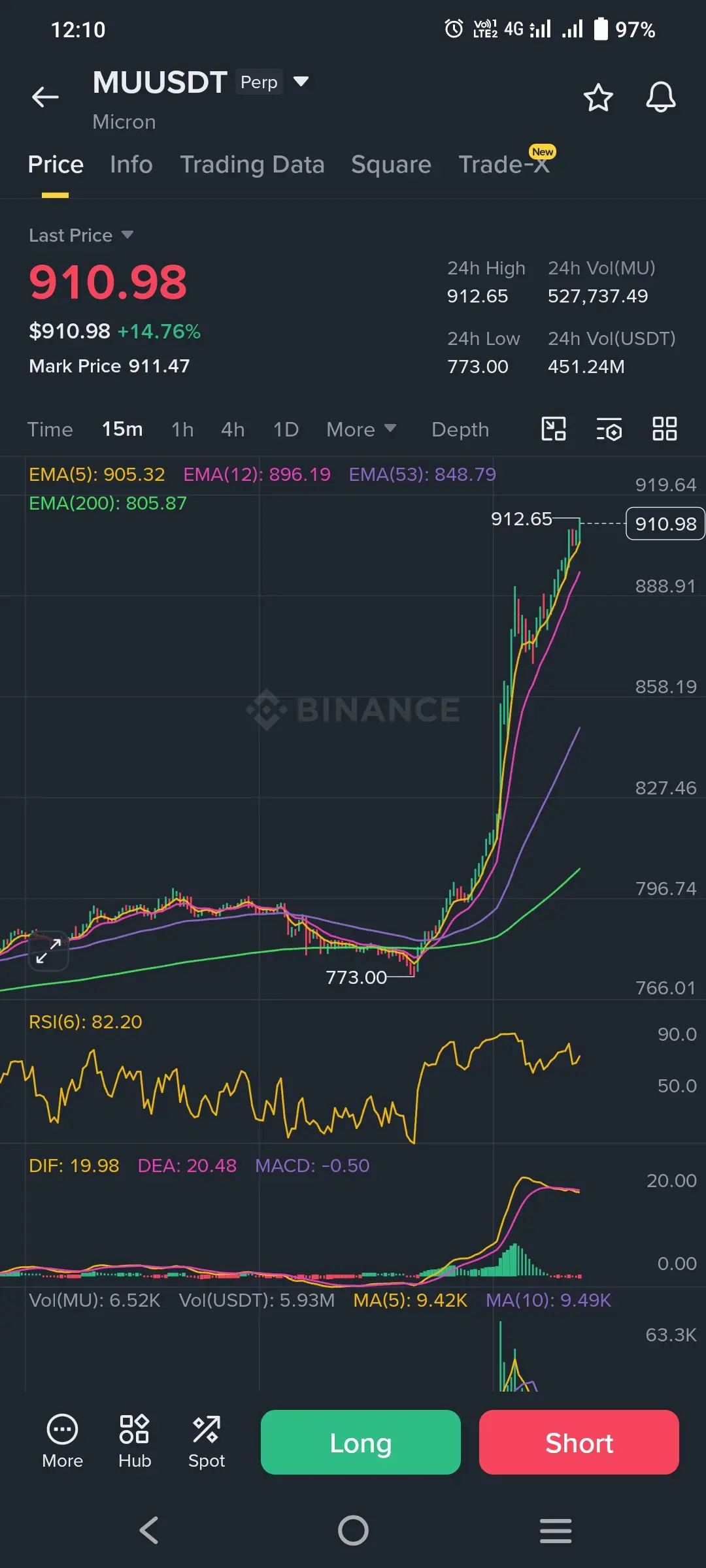
Task: Tap the large red 910.98 last price
Action: [x=108, y=282]
